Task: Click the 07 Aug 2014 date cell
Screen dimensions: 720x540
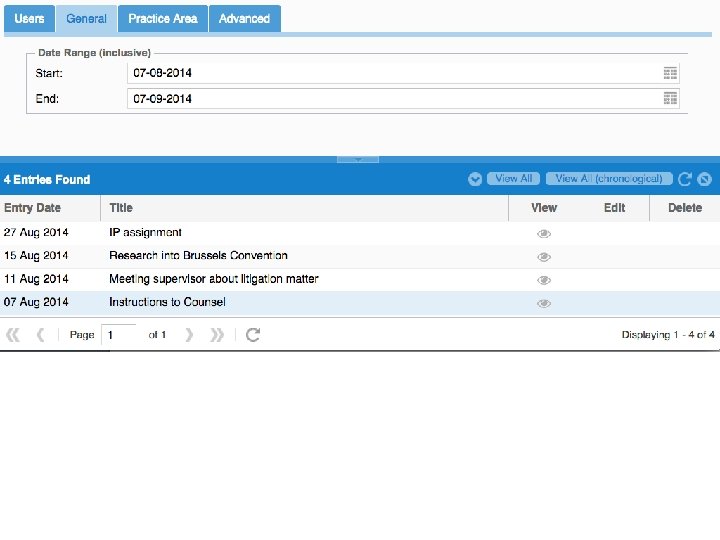Action: 36,302
